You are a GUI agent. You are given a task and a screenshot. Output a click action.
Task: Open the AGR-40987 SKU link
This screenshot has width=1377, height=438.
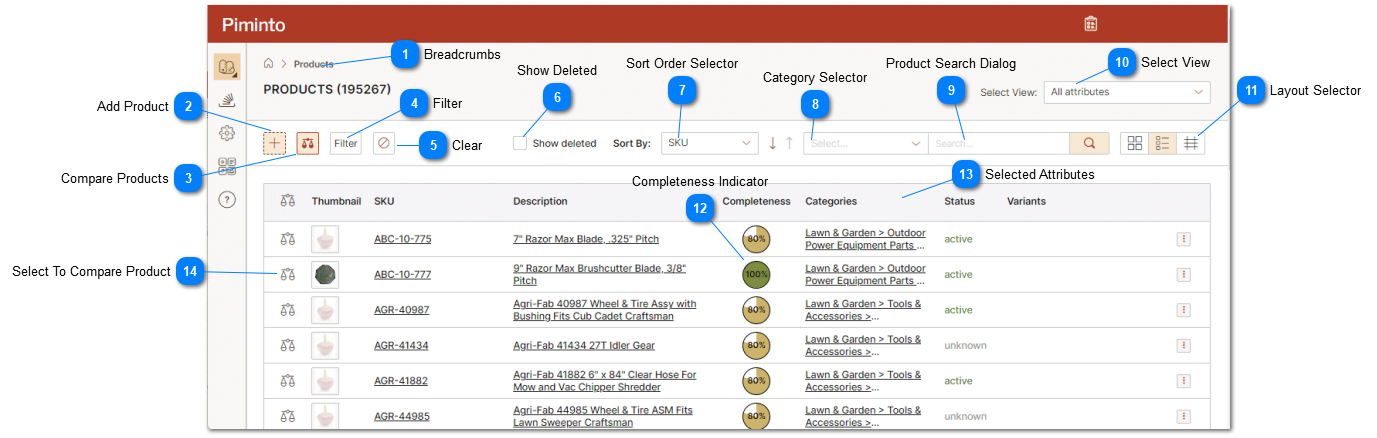point(401,310)
